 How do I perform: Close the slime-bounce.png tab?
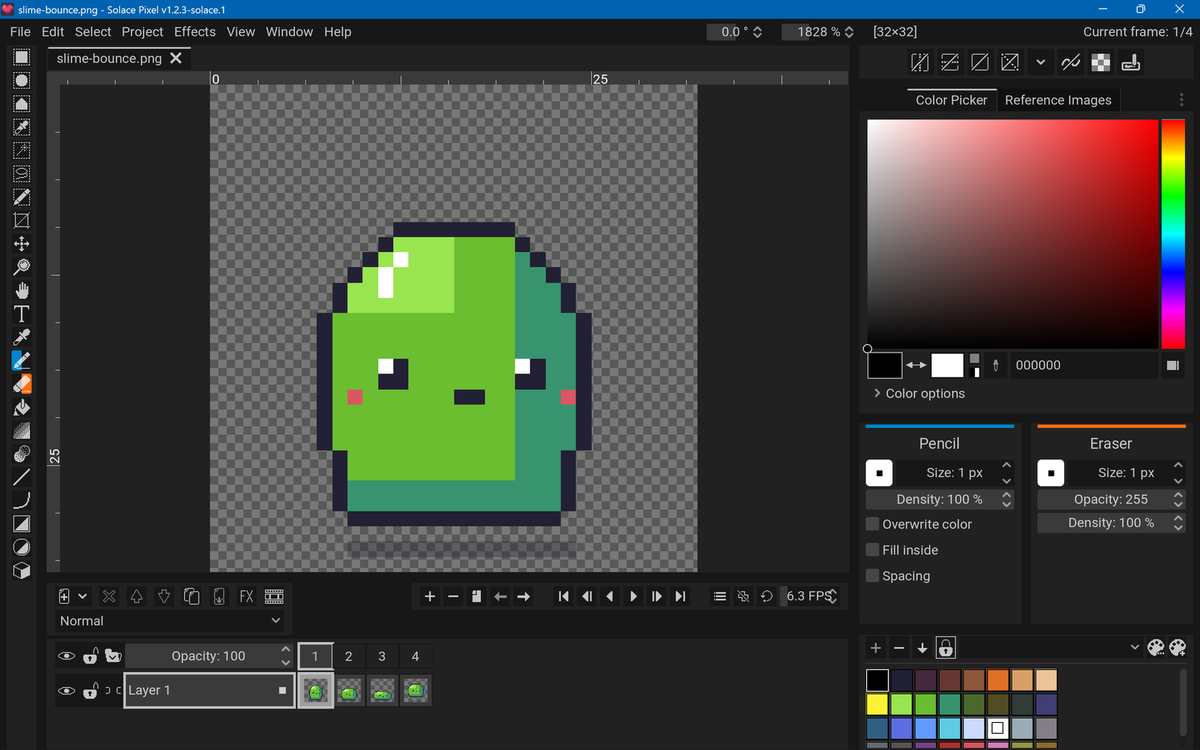(176, 58)
